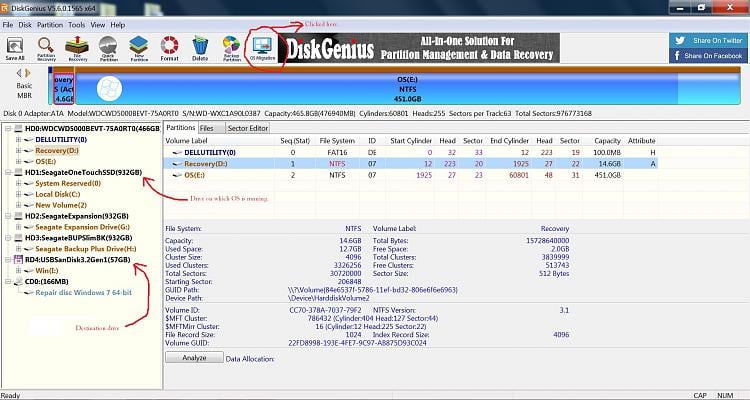Select CD0:(166MB) in the tree
Image resolution: width=750 pixels, height=400 pixels.
pos(46,282)
